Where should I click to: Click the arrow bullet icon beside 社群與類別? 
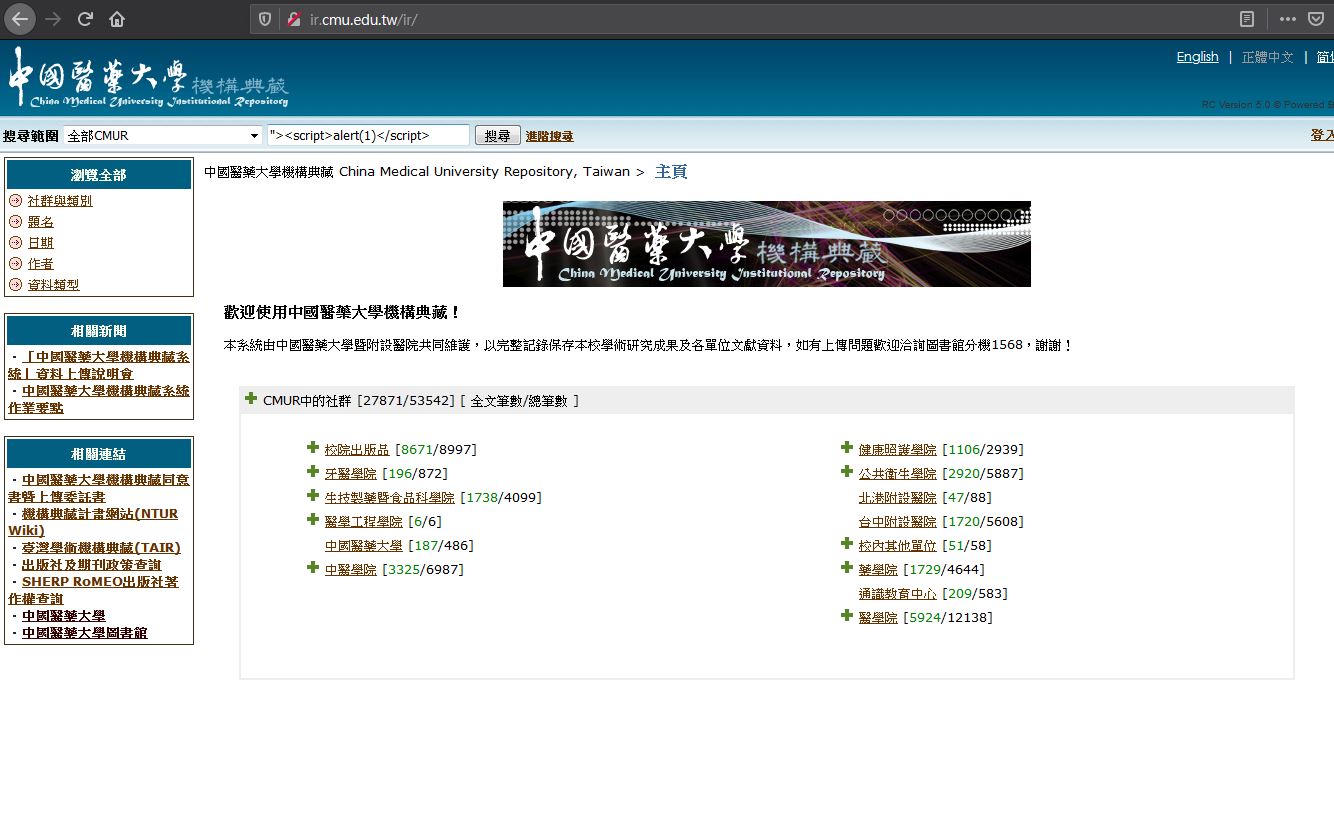click(15, 201)
